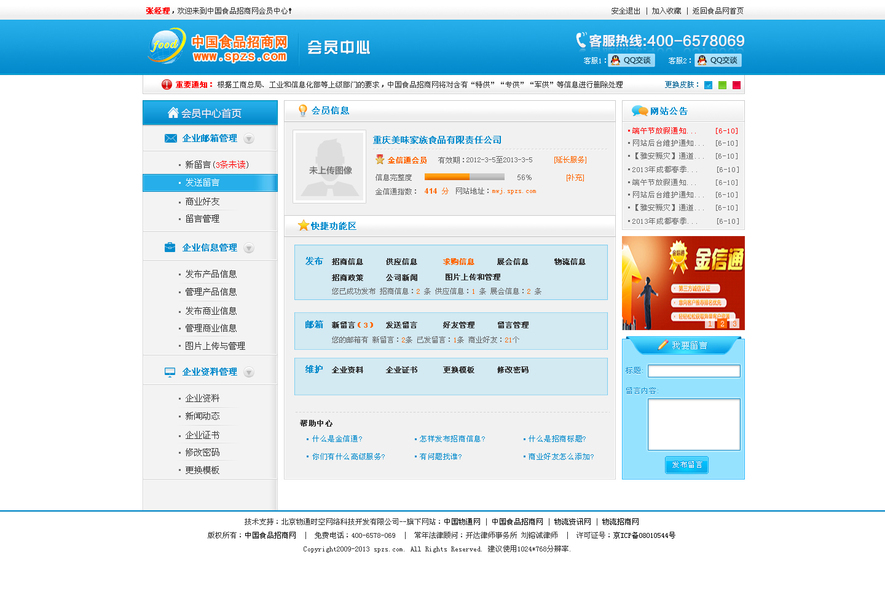The width and height of the screenshot is (885, 600).
Task: Open 发布商业信息 in sidebar
Action: click(211, 311)
